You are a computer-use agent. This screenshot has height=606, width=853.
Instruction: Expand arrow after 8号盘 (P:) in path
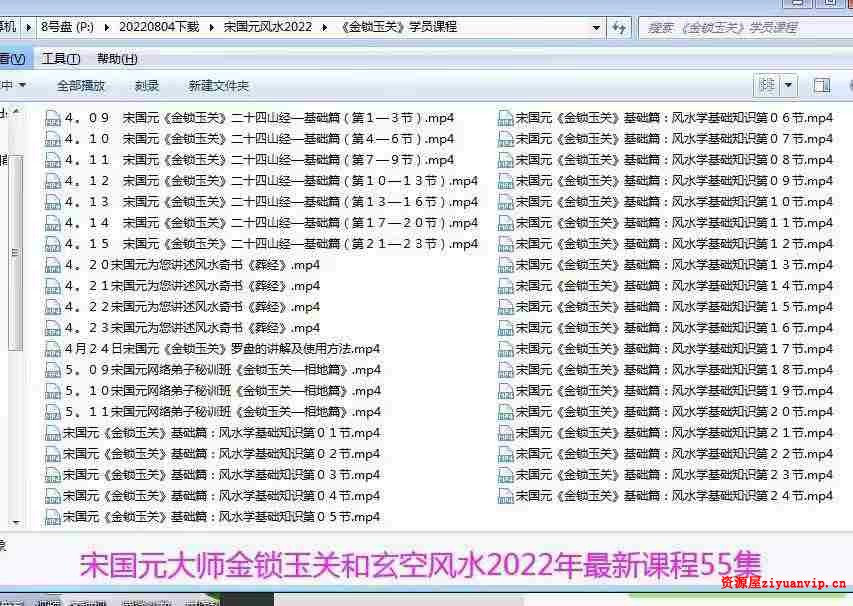[x=107, y=27]
